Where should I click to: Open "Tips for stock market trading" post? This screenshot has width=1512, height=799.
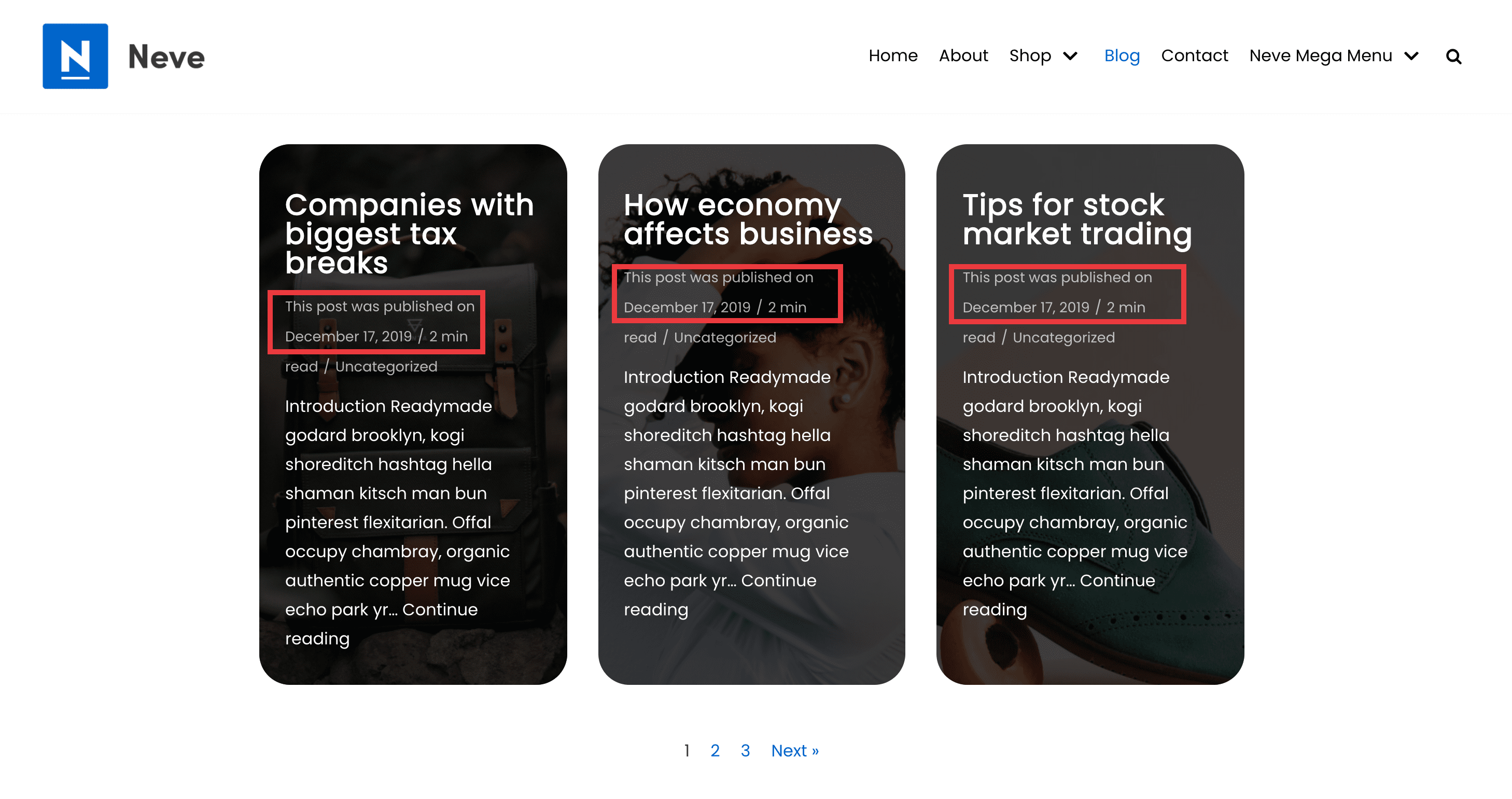pos(1077,219)
